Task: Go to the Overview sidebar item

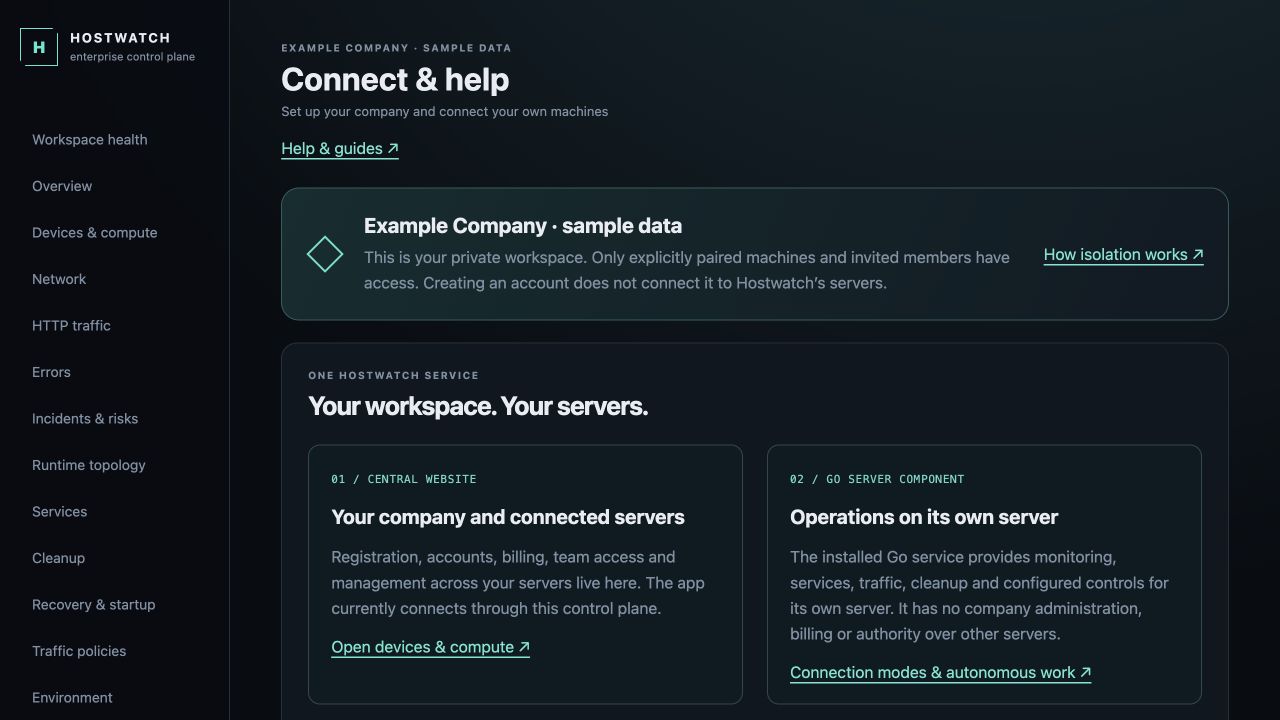Action: click(x=62, y=186)
